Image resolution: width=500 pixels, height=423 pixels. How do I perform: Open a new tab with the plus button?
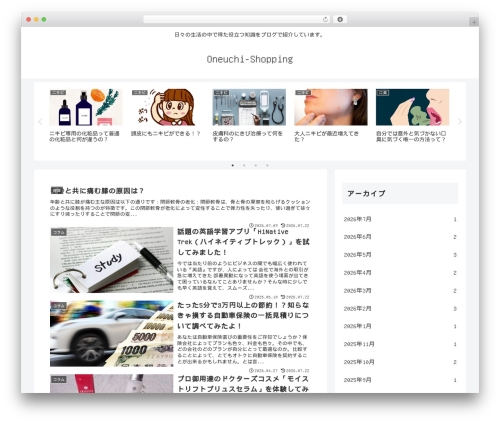474,22
